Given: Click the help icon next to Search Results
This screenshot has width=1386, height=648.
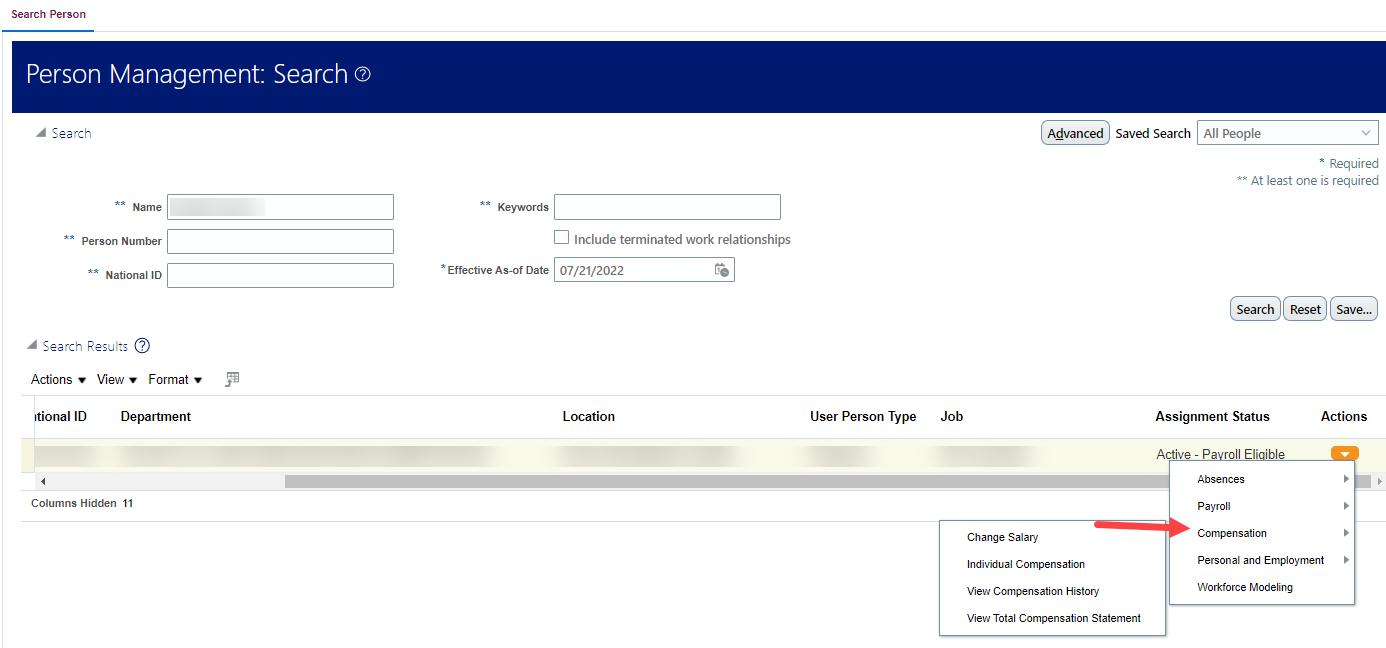Looking at the screenshot, I should pos(141,345).
